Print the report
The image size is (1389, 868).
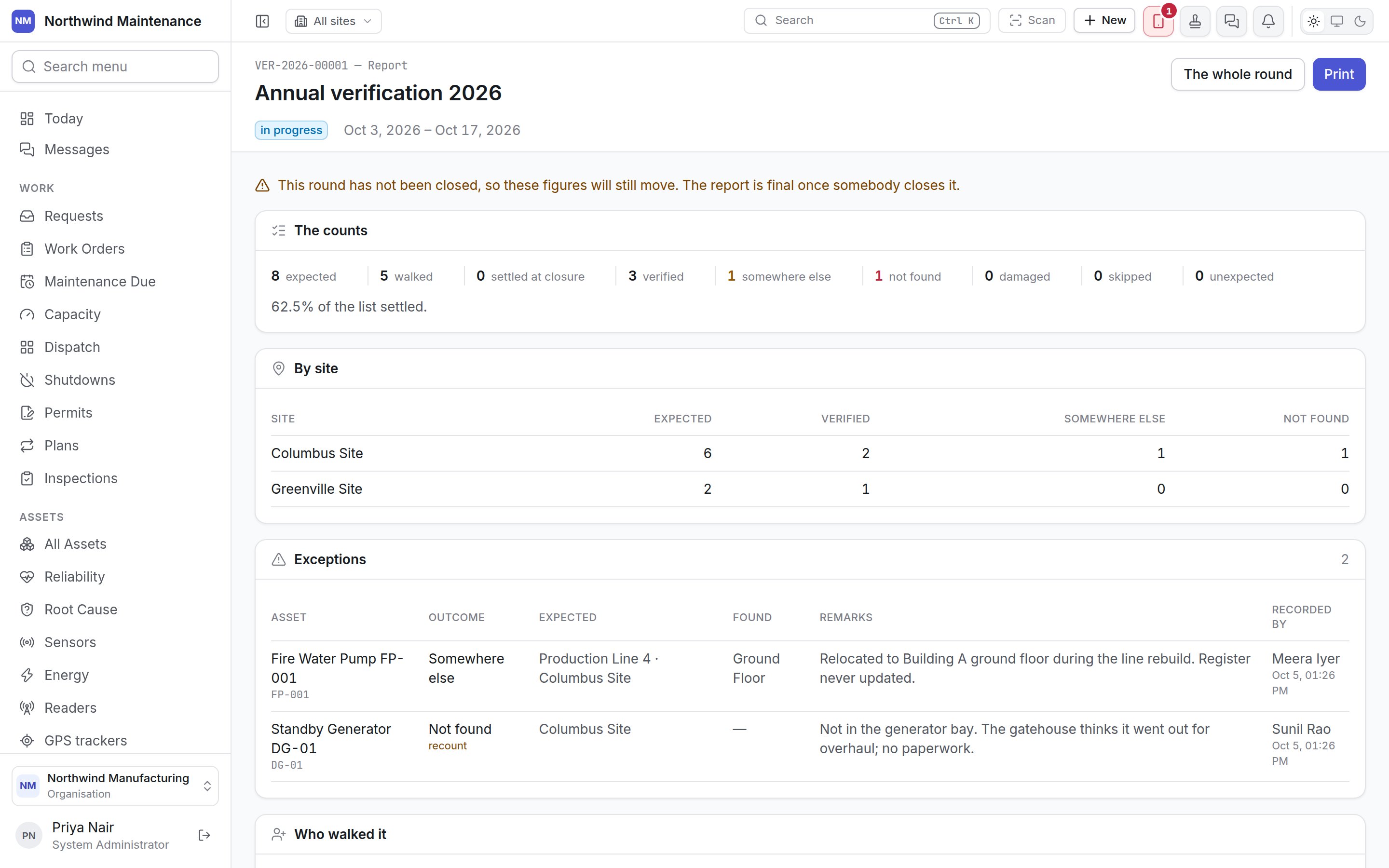pyautogui.click(x=1338, y=74)
